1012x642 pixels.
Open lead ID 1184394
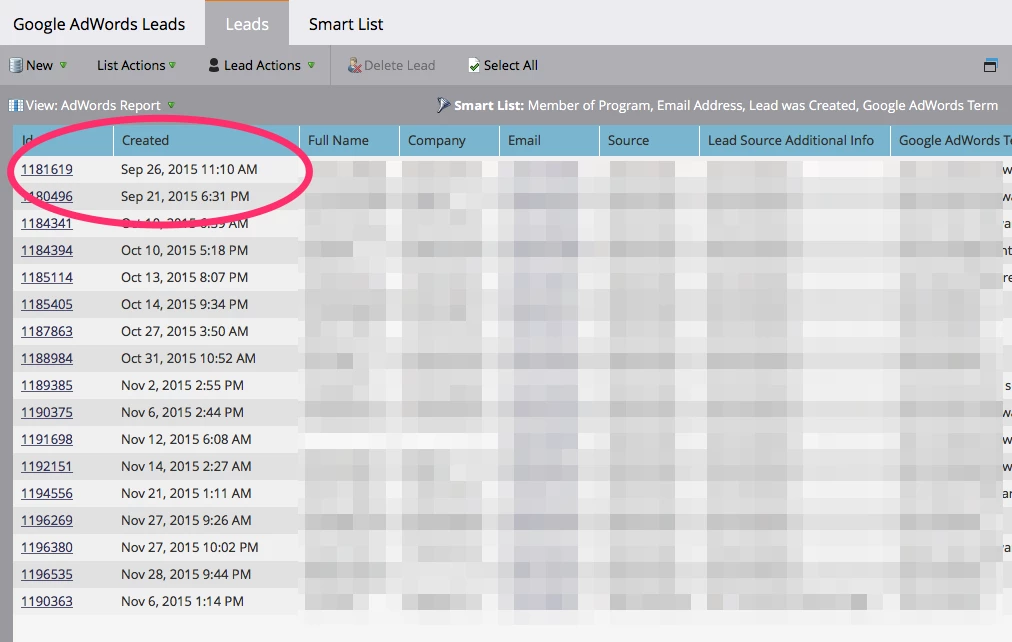[x=46, y=250]
